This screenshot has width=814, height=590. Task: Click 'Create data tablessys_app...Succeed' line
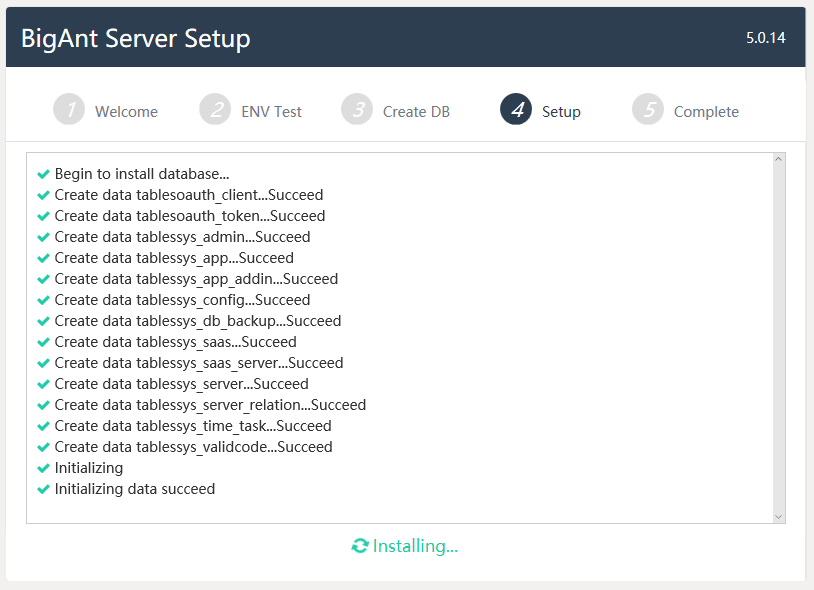174,258
